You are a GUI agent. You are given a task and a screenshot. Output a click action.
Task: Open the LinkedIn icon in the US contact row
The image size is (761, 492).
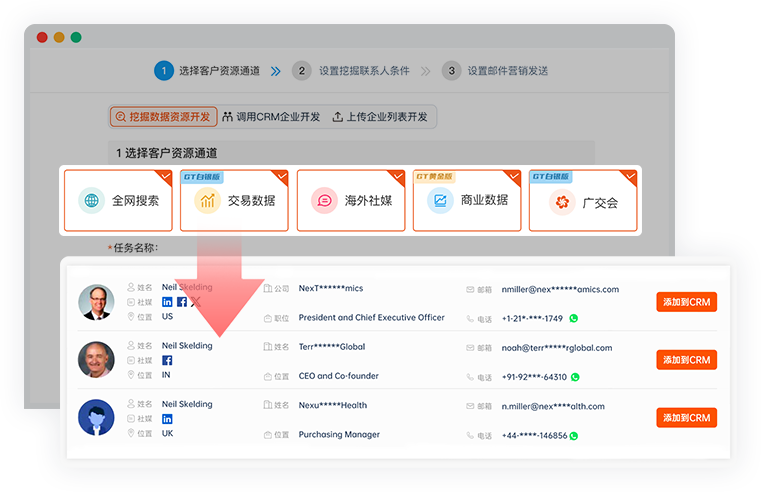coord(167,302)
